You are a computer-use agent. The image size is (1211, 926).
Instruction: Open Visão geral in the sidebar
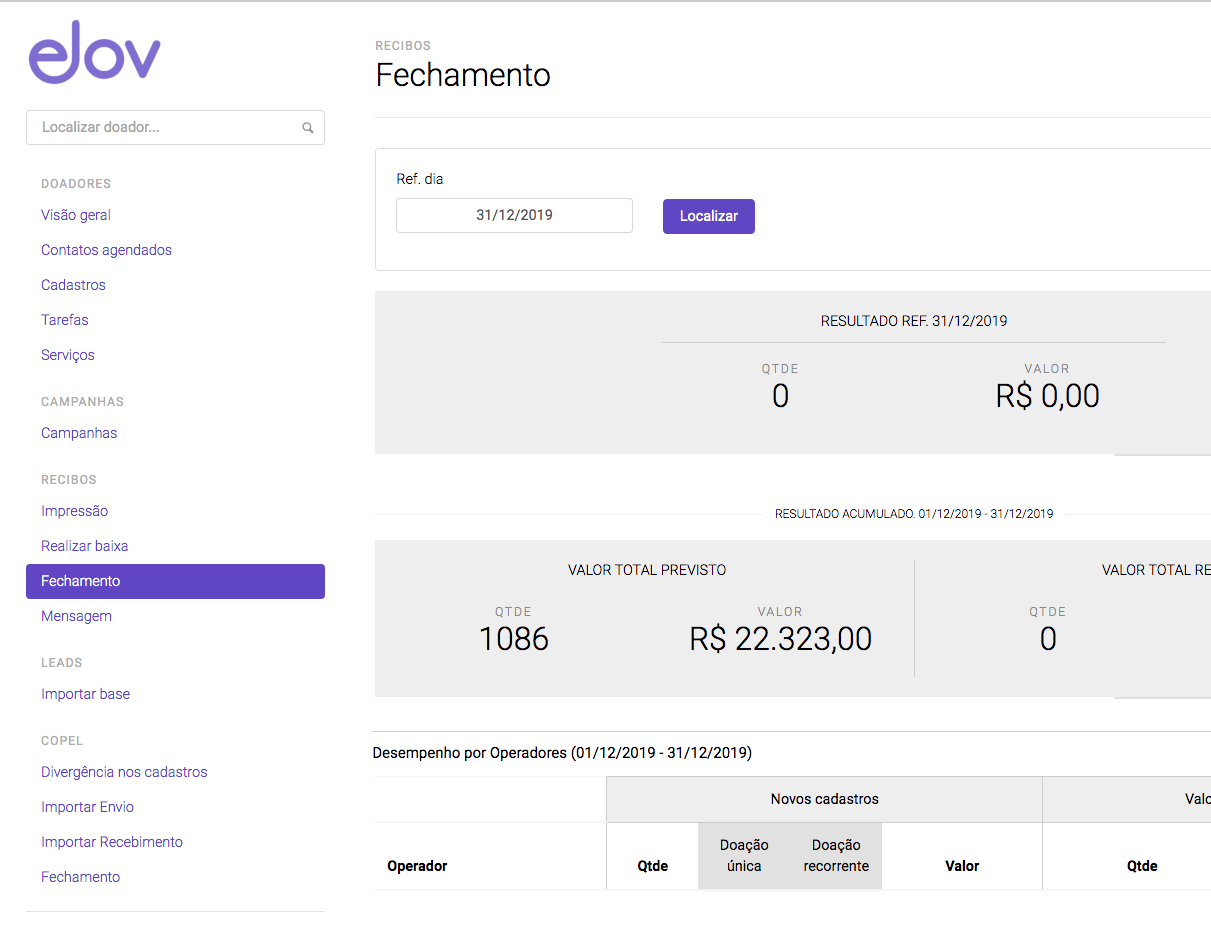click(76, 215)
